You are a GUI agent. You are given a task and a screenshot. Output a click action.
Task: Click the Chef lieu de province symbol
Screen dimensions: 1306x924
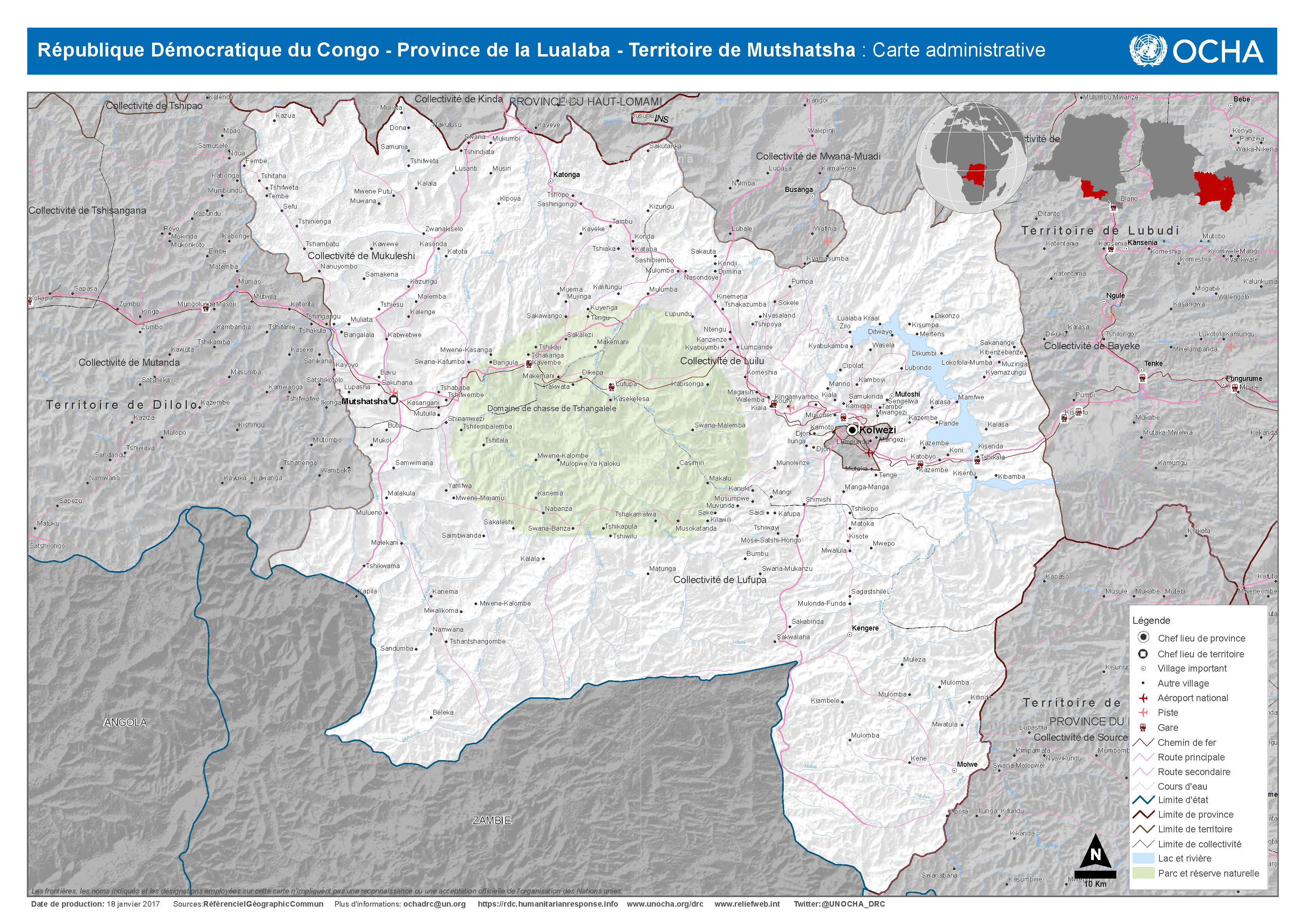[x=1143, y=638]
